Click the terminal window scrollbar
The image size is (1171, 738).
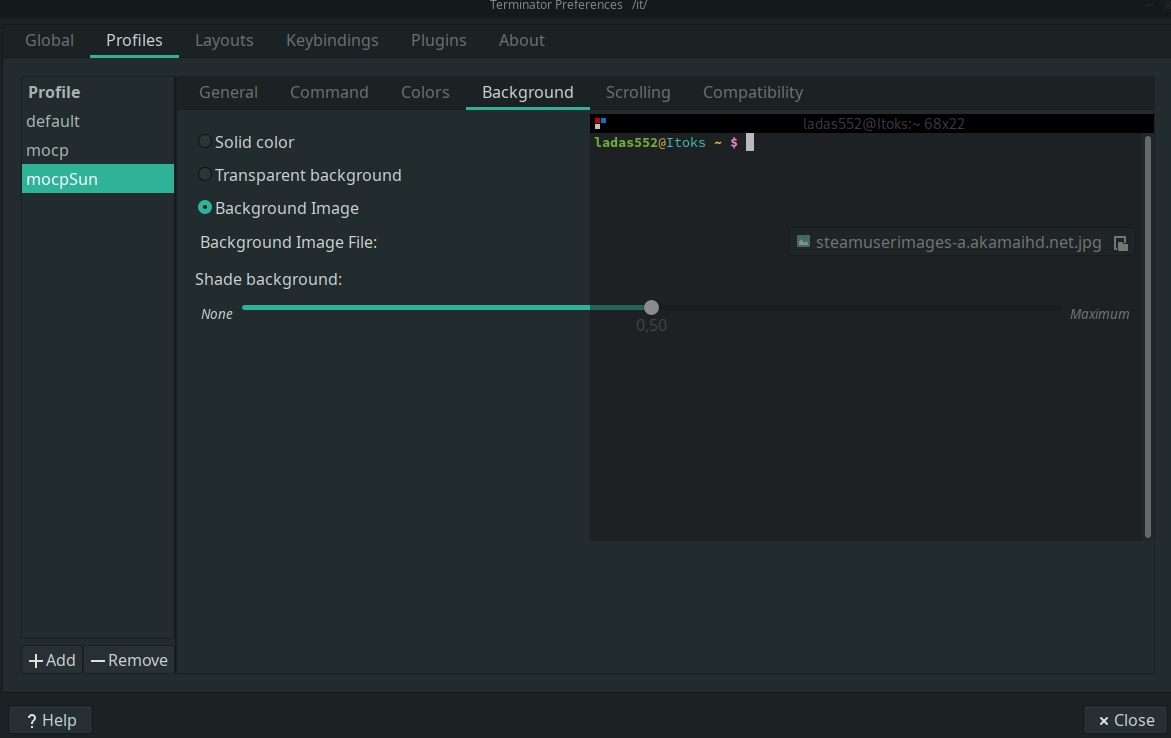1147,335
